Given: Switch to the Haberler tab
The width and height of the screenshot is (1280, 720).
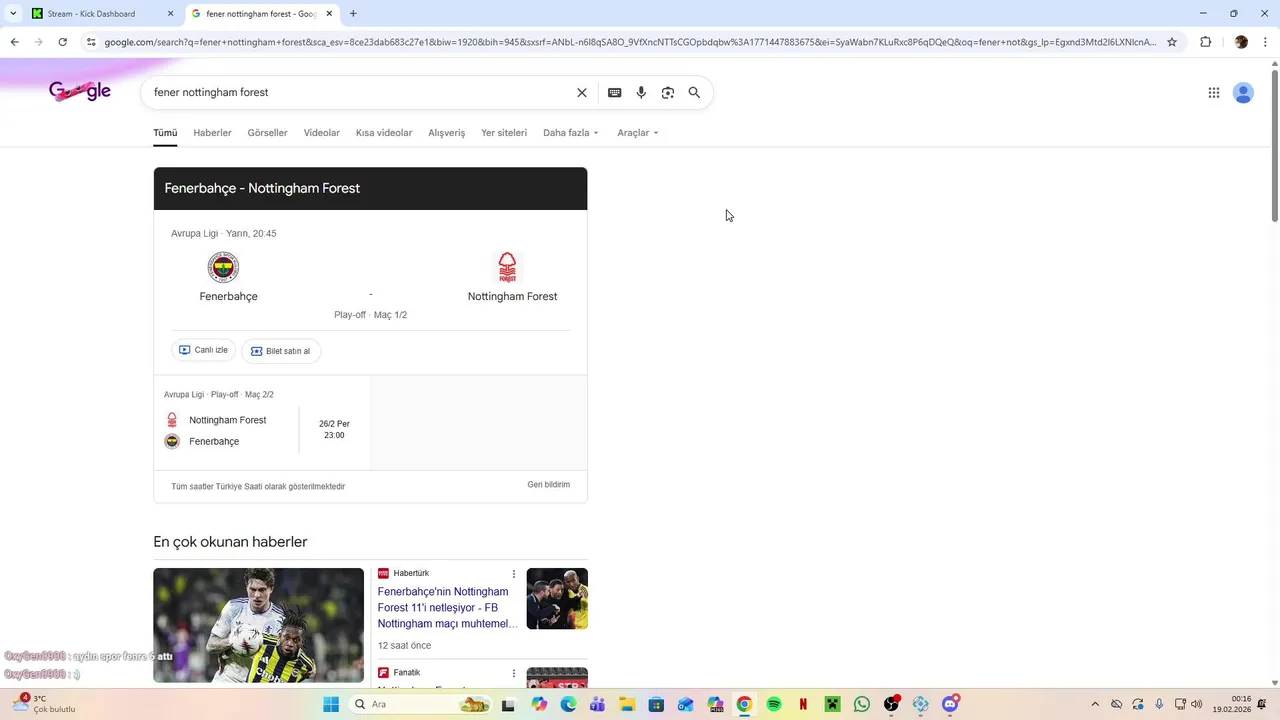Looking at the screenshot, I should point(212,133).
